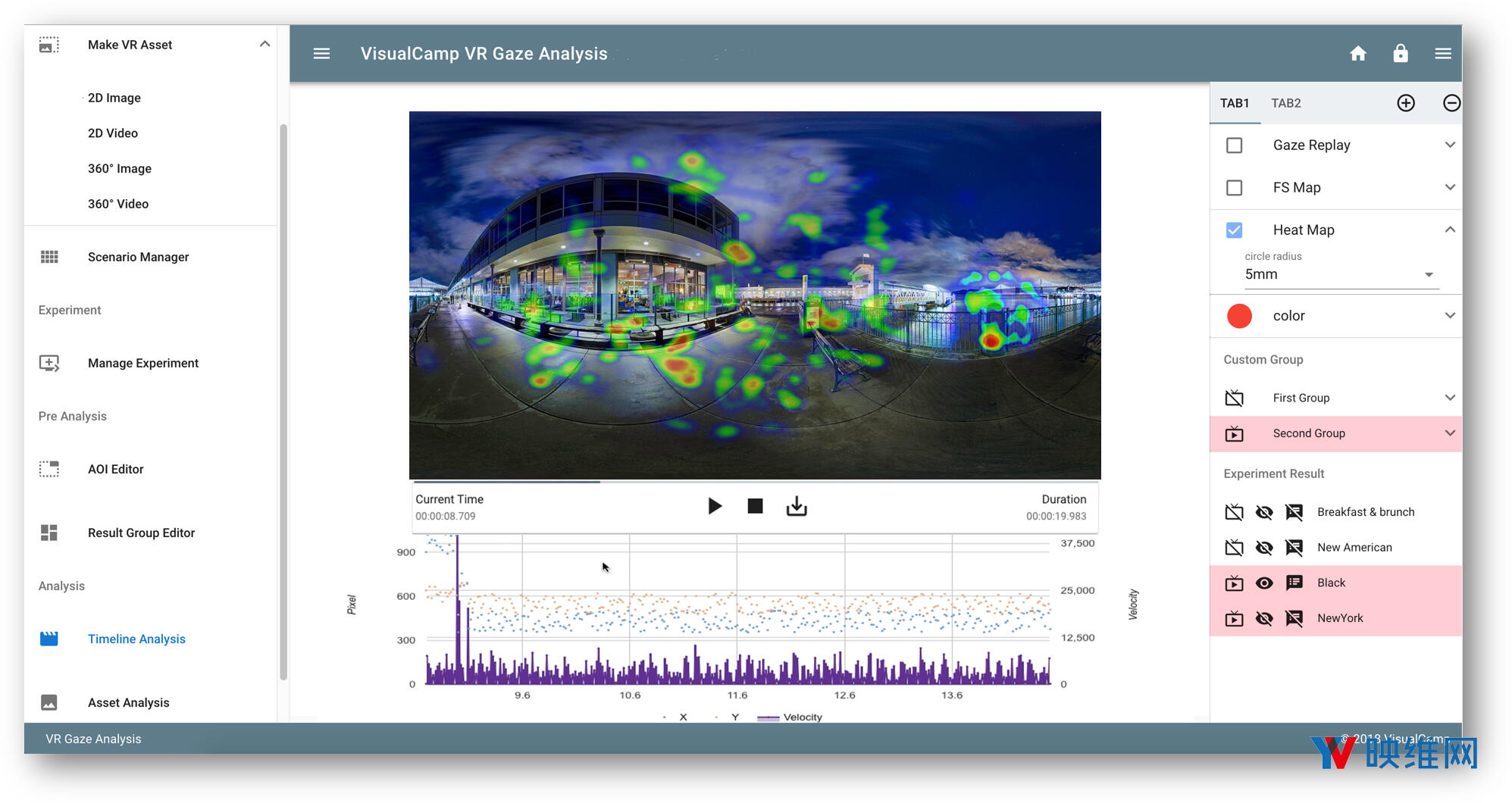1512x803 pixels.
Task: Download the gaze video recording
Action: point(796,506)
